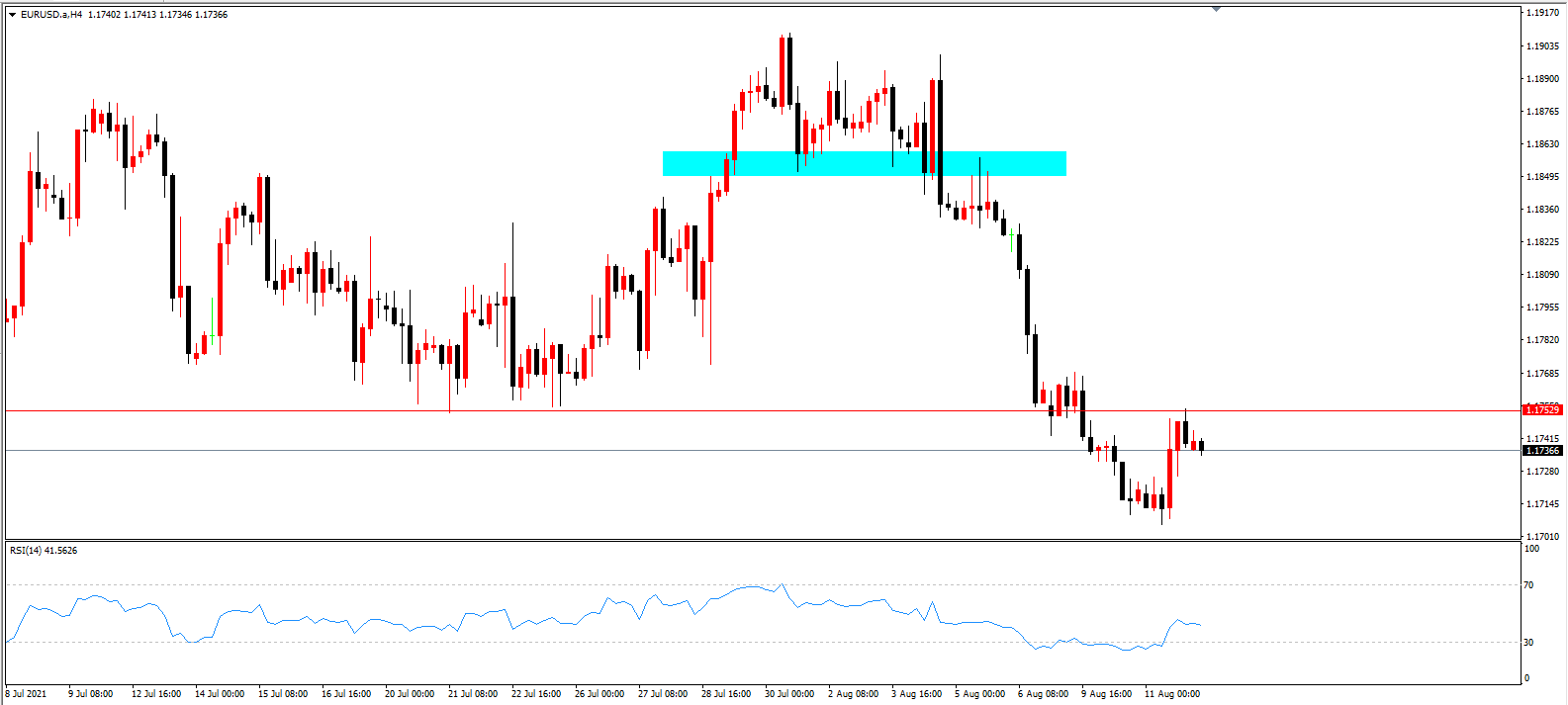Click the 1.19035 price scale label

point(1542,46)
